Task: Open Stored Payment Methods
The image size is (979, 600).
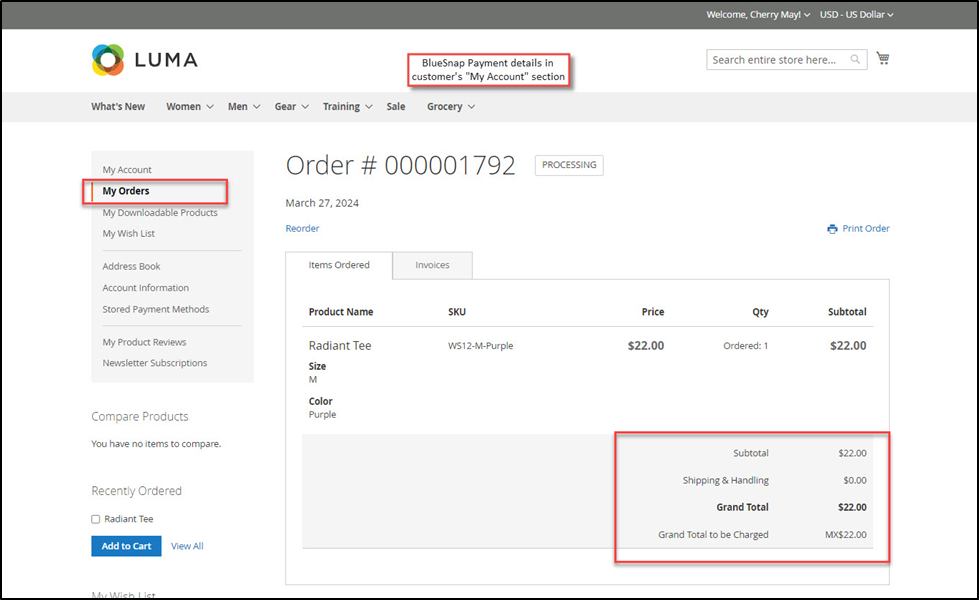Action: (155, 310)
